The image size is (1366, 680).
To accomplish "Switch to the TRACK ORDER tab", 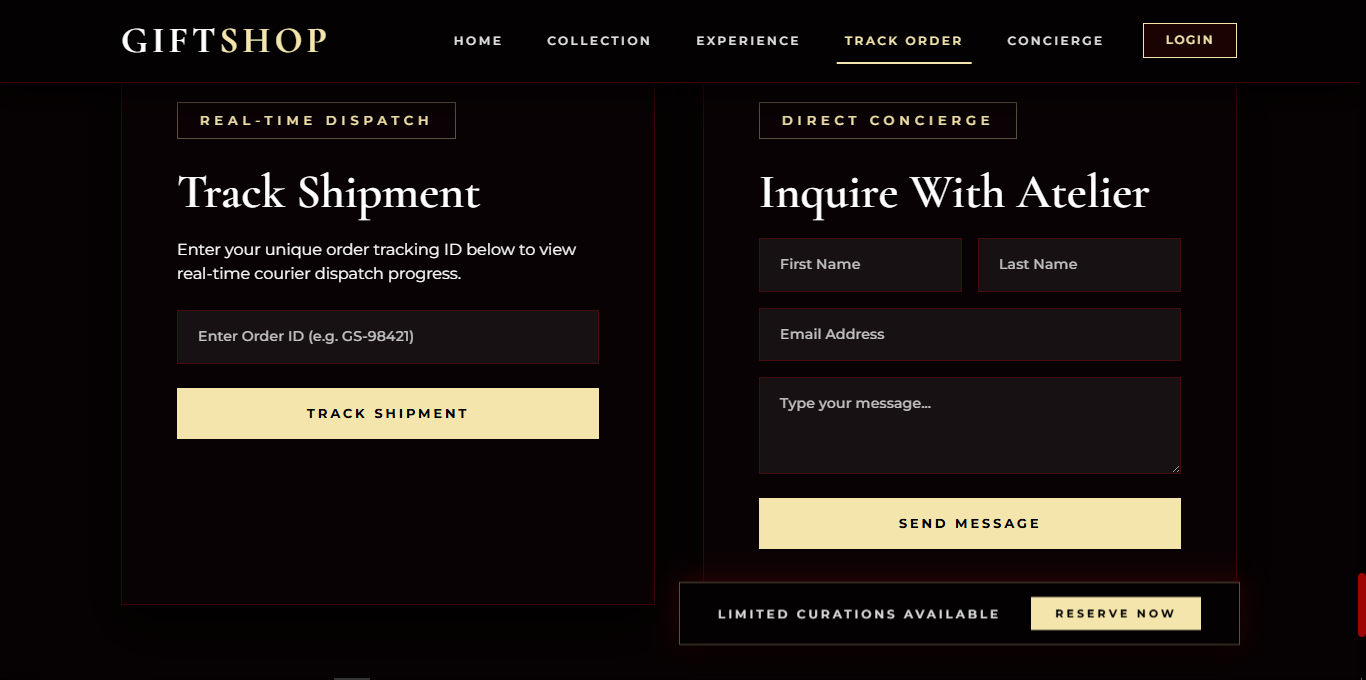I will pyautogui.click(x=904, y=41).
